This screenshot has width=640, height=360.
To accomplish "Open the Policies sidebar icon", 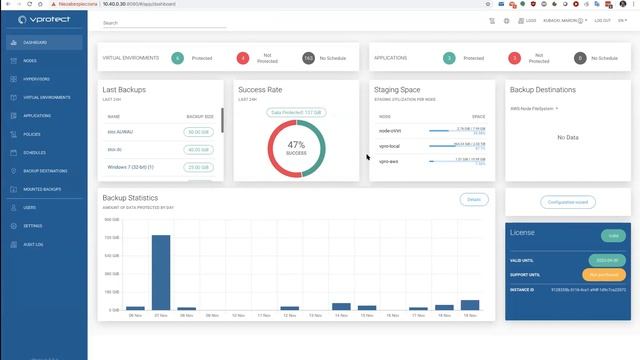I will [x=13, y=134].
